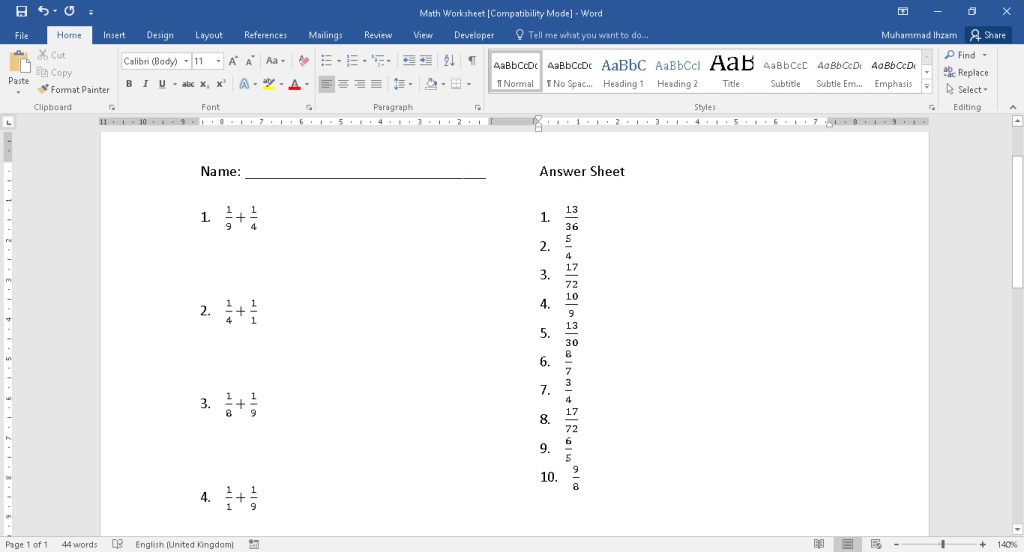Switch to Read Mode view
Viewport: 1024px width, 552px height.
tap(819, 544)
